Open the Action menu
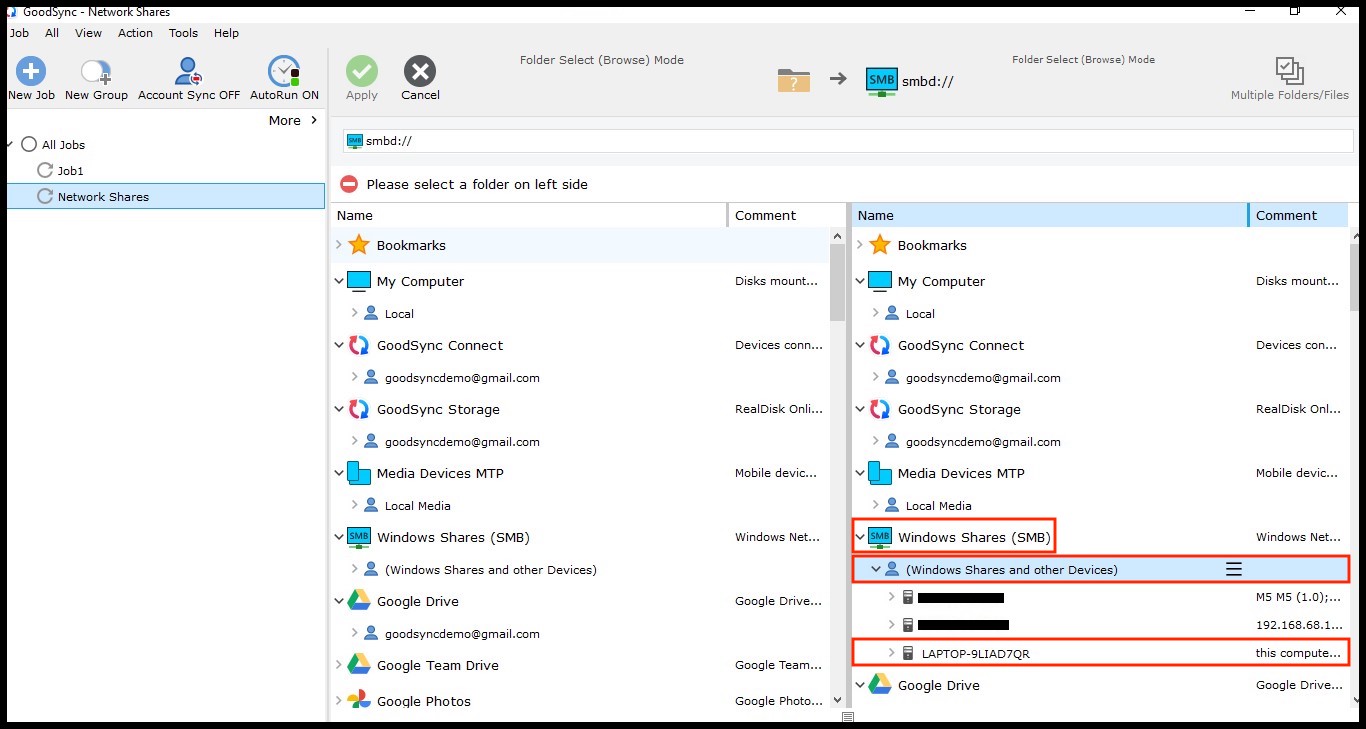 (x=135, y=33)
